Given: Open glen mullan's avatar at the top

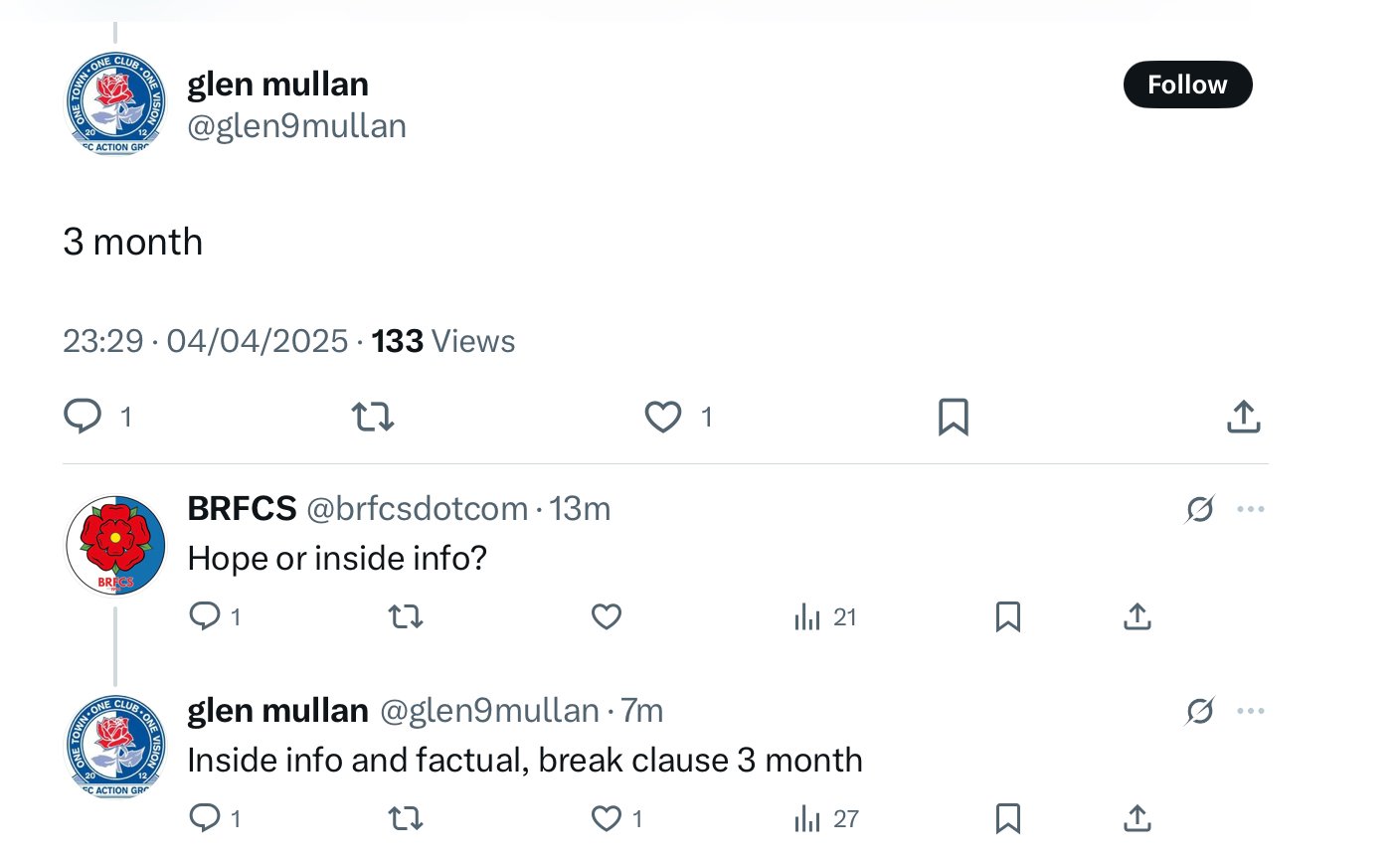Looking at the screenshot, I should click(115, 102).
